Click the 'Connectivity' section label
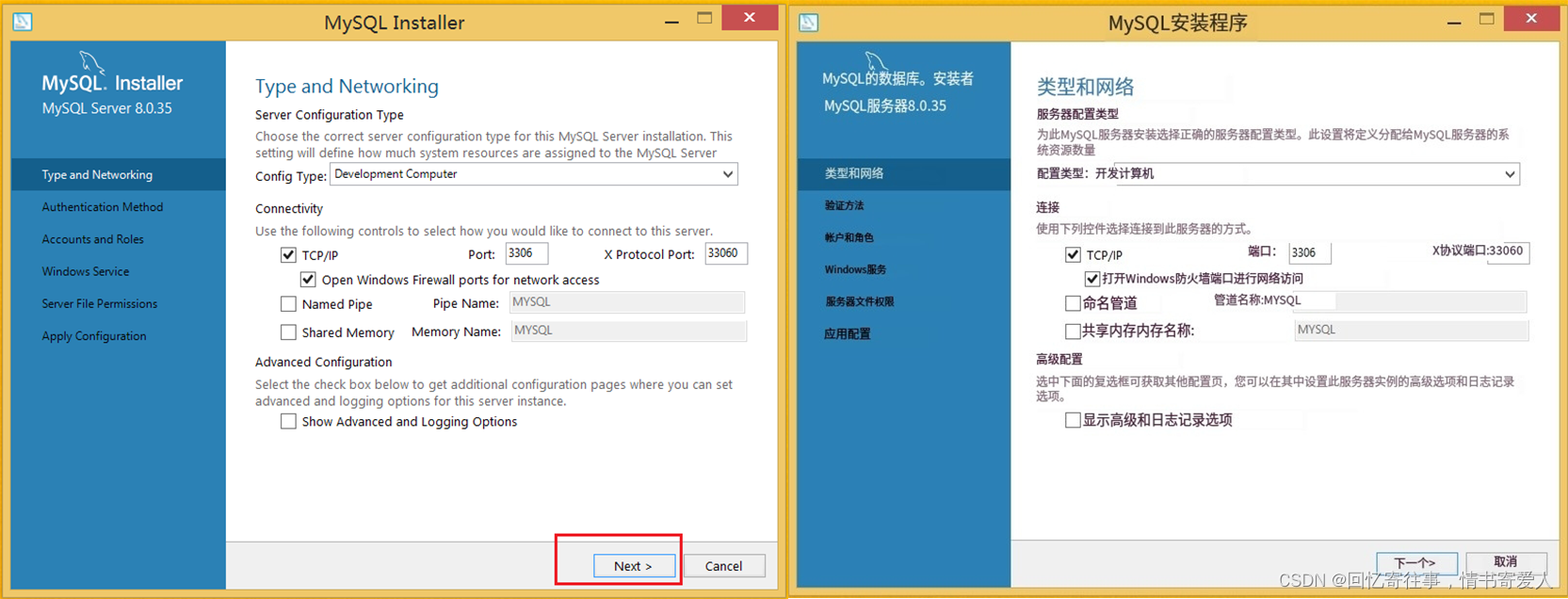The image size is (1568, 599). pyautogui.click(x=289, y=209)
